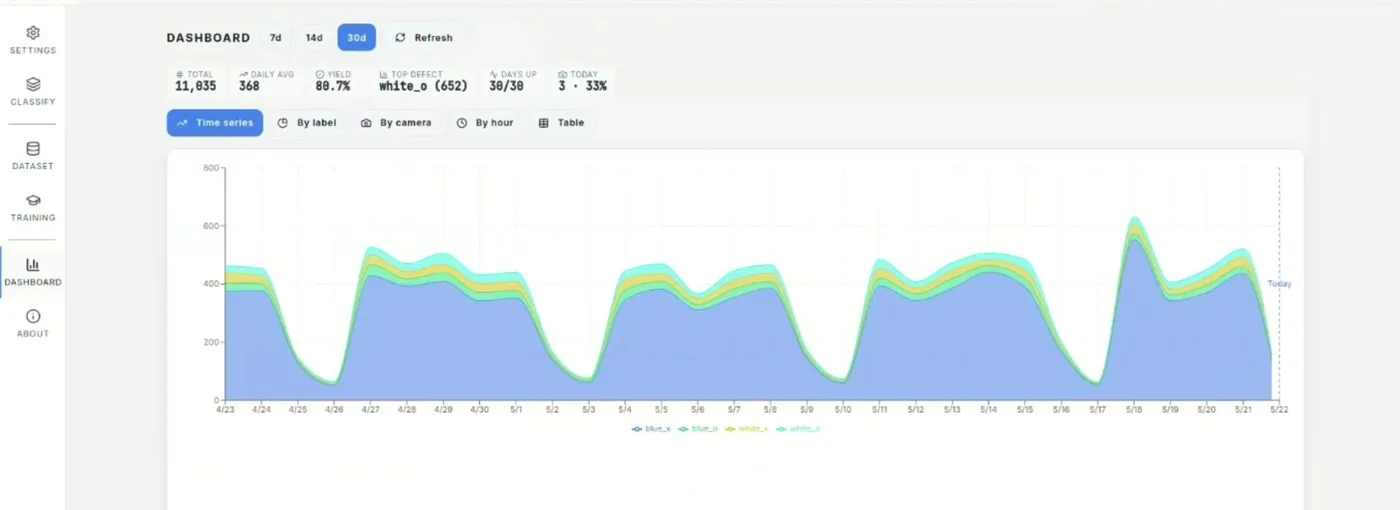
Task: Click the 5/18 x-axis date label
Action: pos(1133,409)
